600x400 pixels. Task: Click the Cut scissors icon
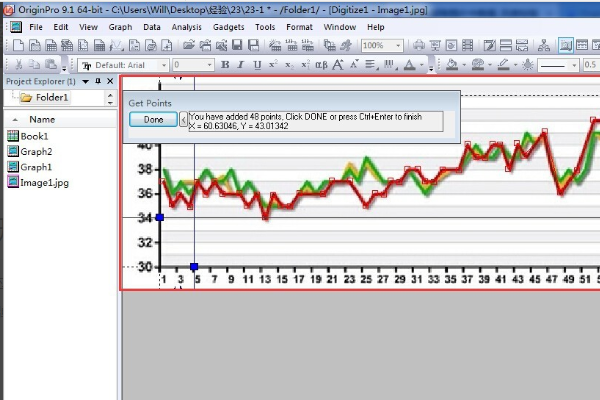click(x=18, y=64)
